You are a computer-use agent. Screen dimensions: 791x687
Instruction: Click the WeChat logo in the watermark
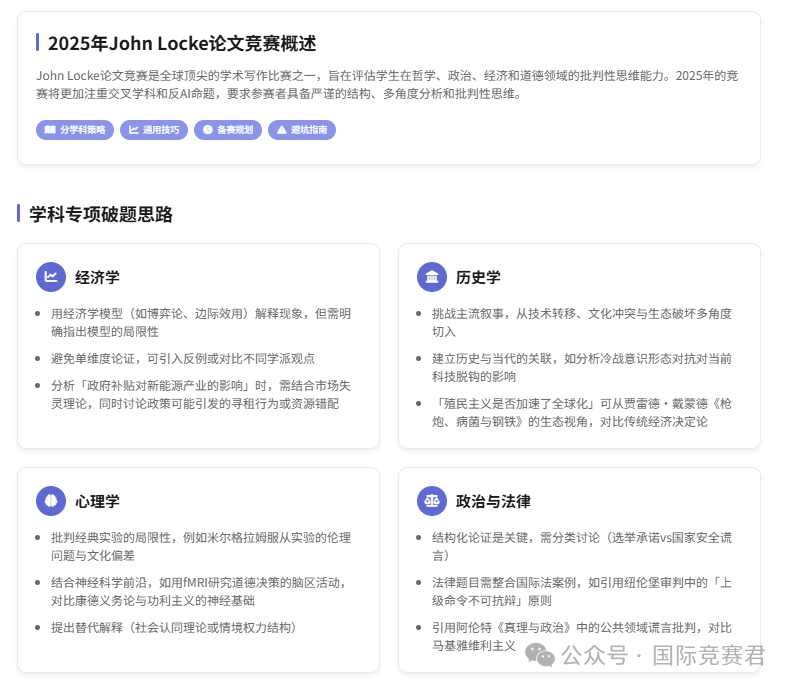point(542,655)
